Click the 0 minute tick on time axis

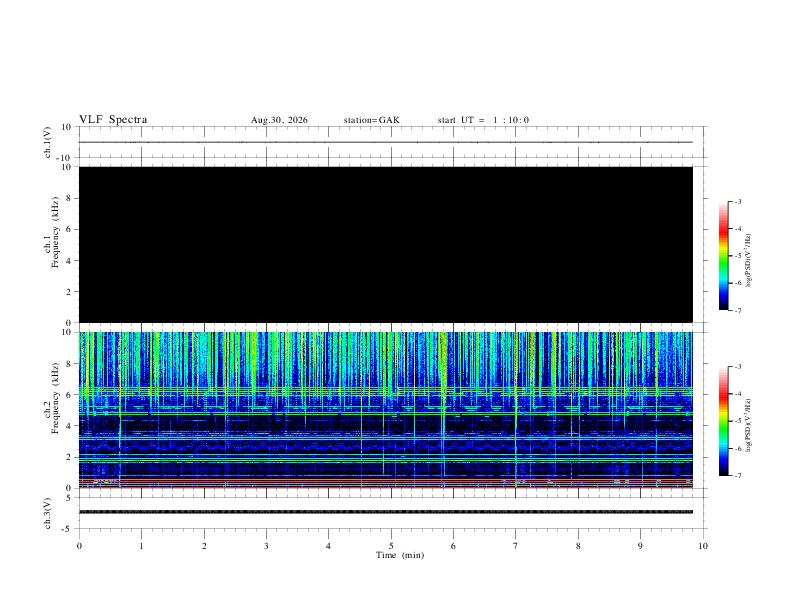79,546
